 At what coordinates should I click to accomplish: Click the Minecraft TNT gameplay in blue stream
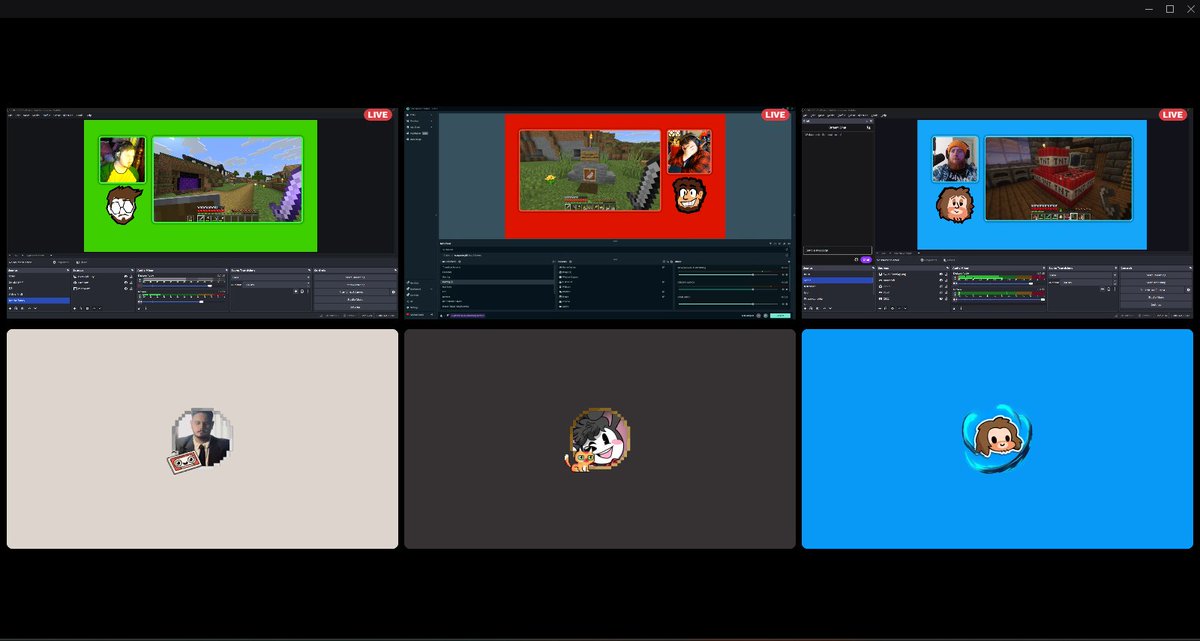pos(1059,178)
